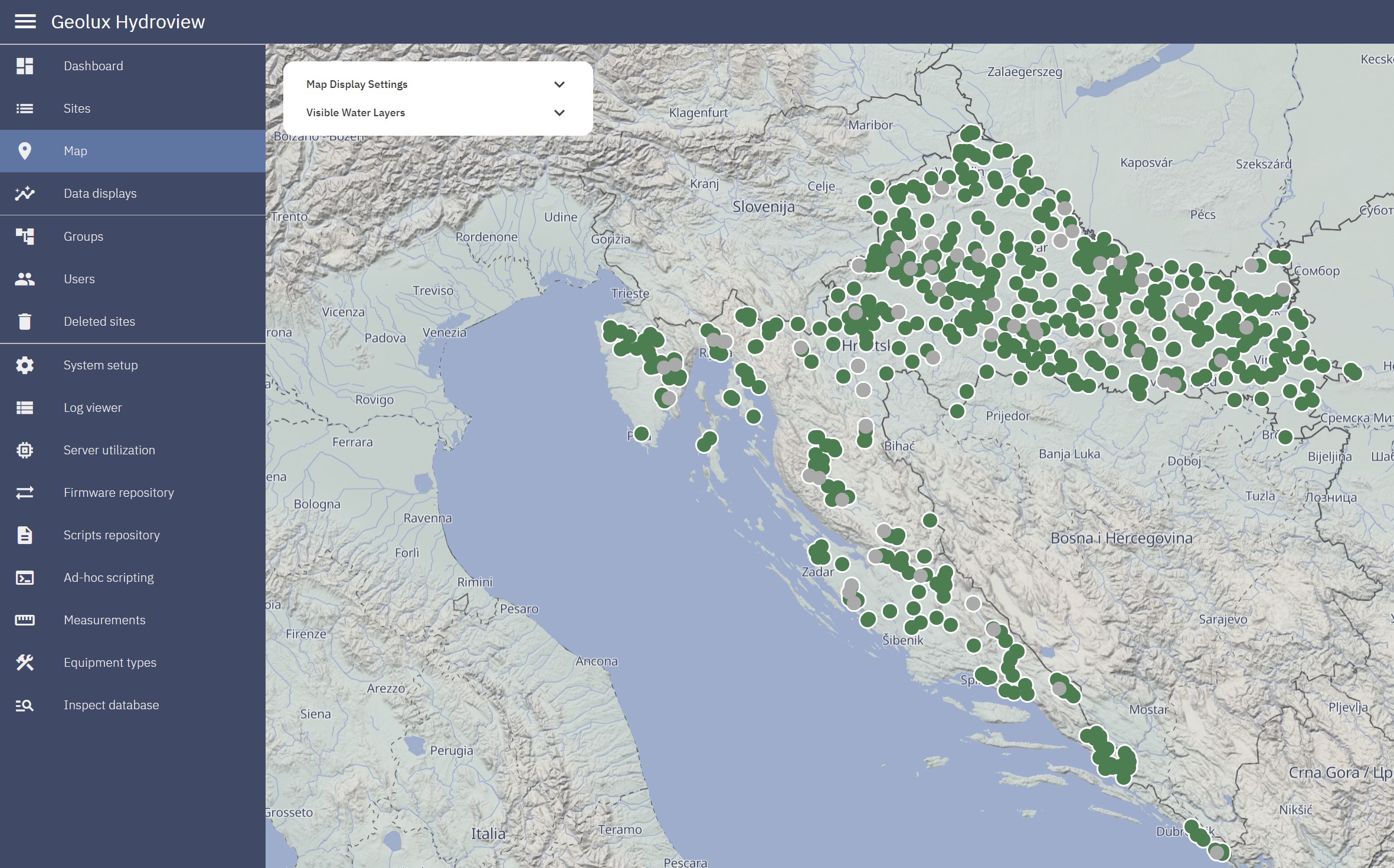Click the Deleted sites trash icon
The height and width of the screenshot is (868, 1394).
(25, 322)
